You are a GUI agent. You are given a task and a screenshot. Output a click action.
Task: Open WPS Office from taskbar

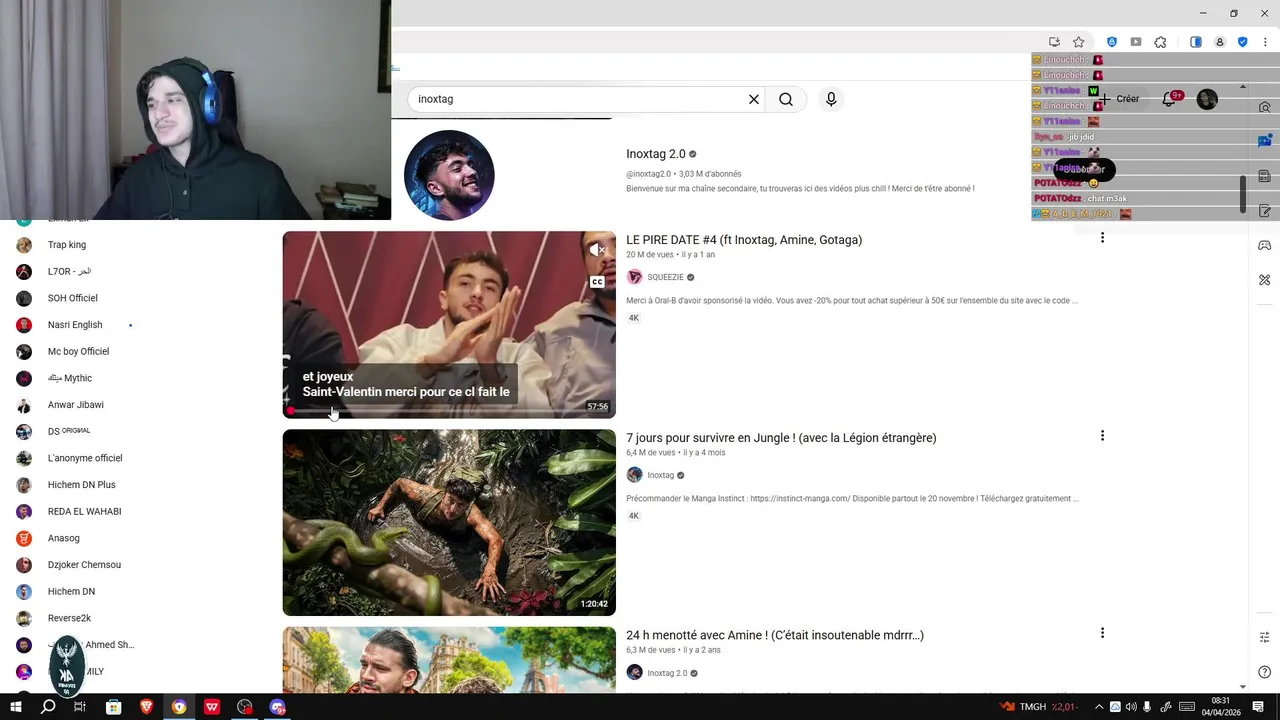(212, 707)
